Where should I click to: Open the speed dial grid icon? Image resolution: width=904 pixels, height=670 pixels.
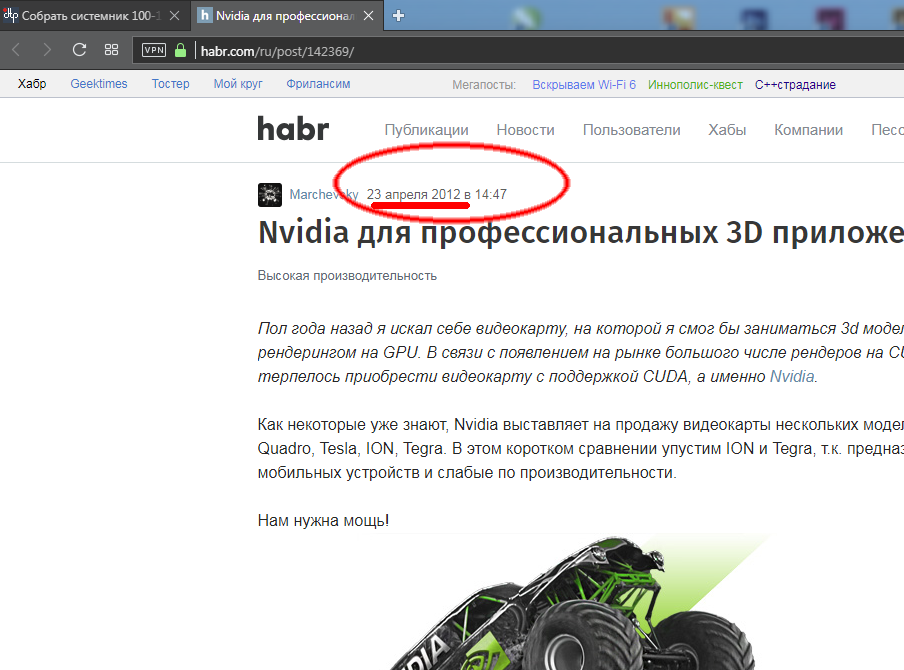[111, 50]
